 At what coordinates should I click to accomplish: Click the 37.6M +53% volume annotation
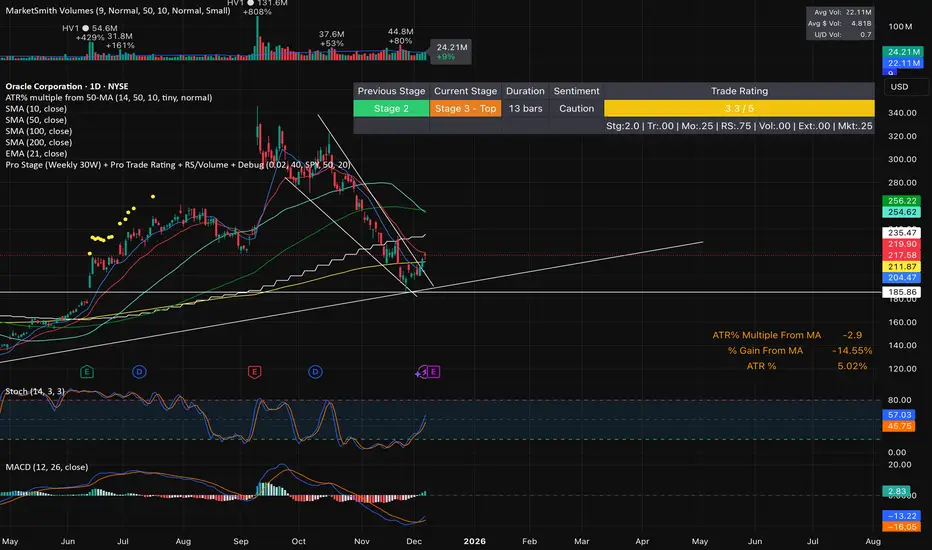(x=331, y=39)
